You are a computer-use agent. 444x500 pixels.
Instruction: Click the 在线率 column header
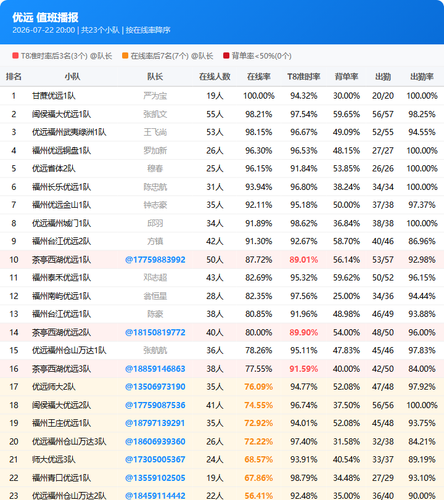coord(259,77)
